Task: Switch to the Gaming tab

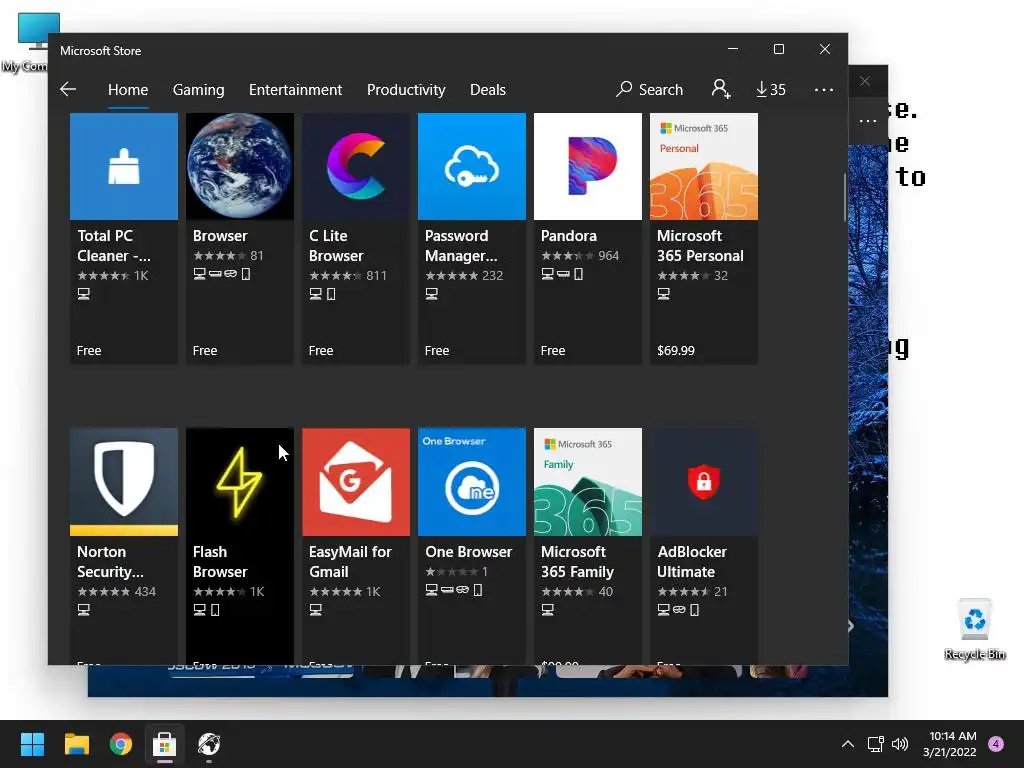Action: 199,89
